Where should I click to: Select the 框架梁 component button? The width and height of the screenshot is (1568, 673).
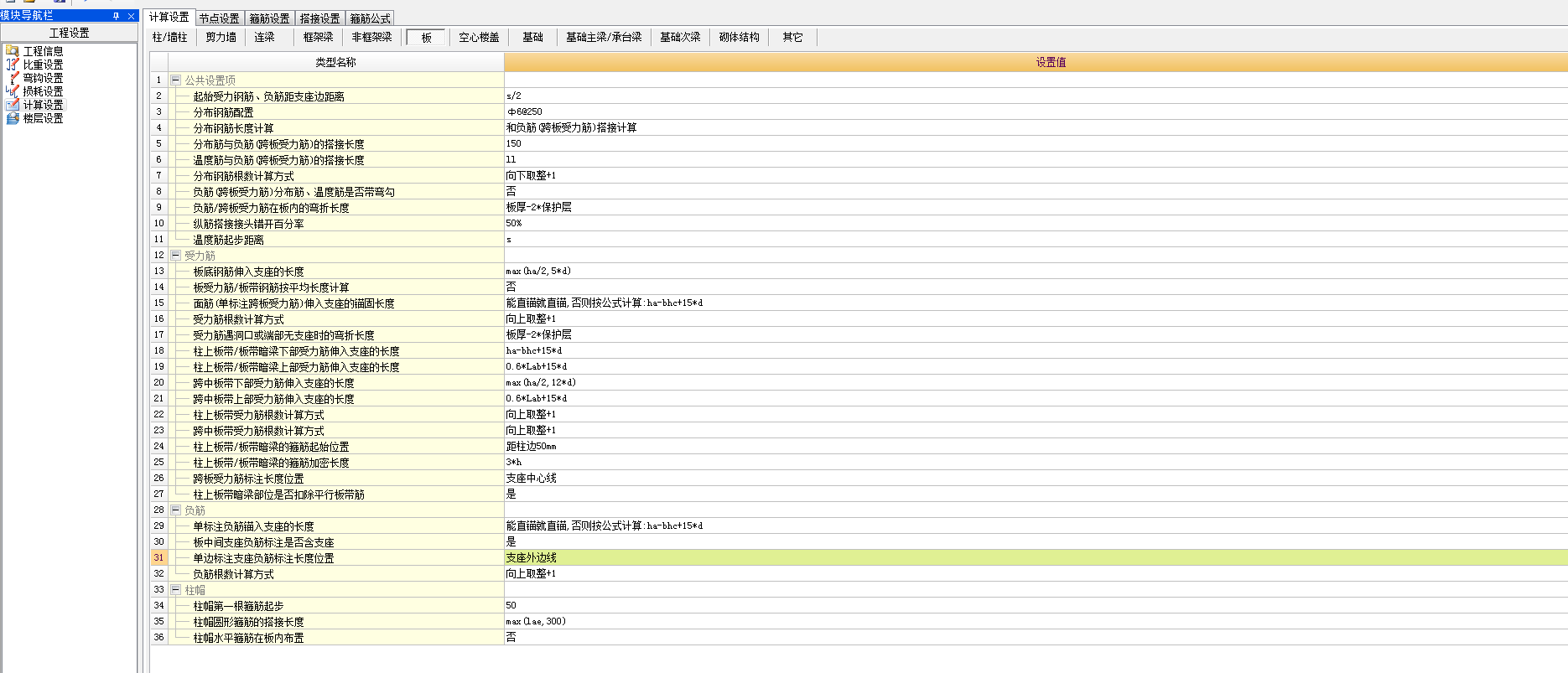coord(319,37)
